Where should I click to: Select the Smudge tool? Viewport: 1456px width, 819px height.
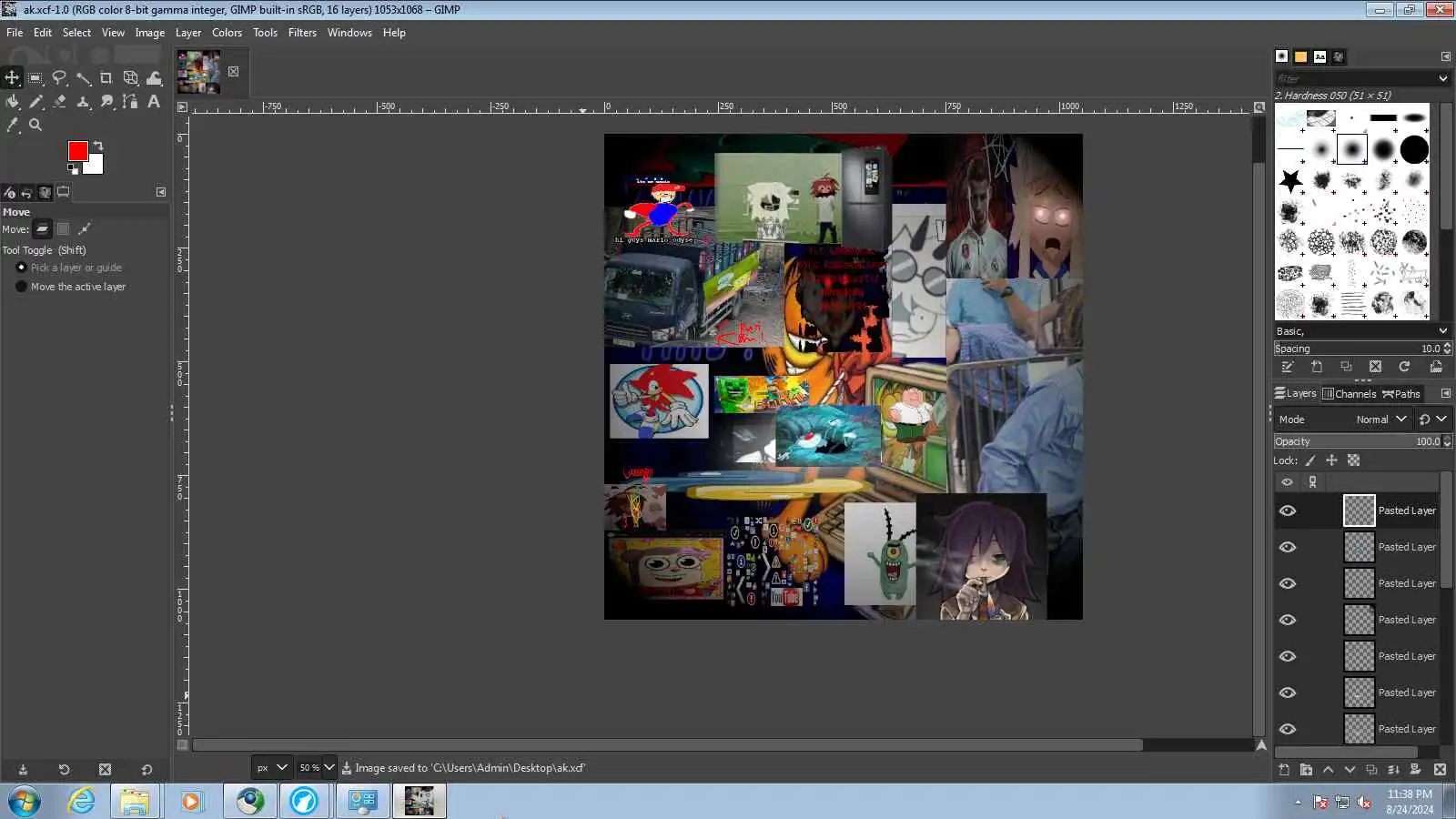(x=106, y=102)
